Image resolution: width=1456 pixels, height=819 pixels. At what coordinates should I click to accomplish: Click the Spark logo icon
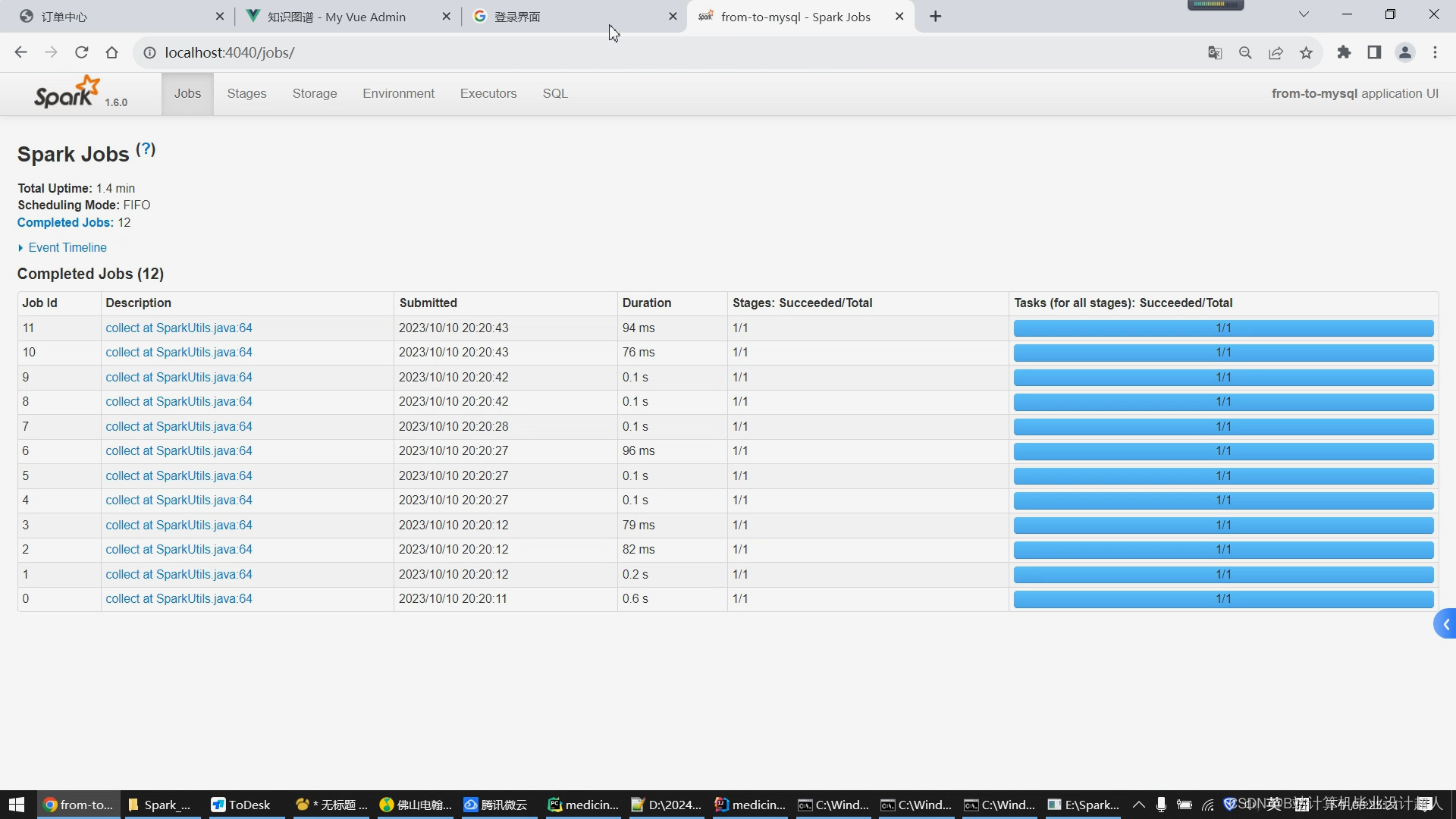point(67,93)
